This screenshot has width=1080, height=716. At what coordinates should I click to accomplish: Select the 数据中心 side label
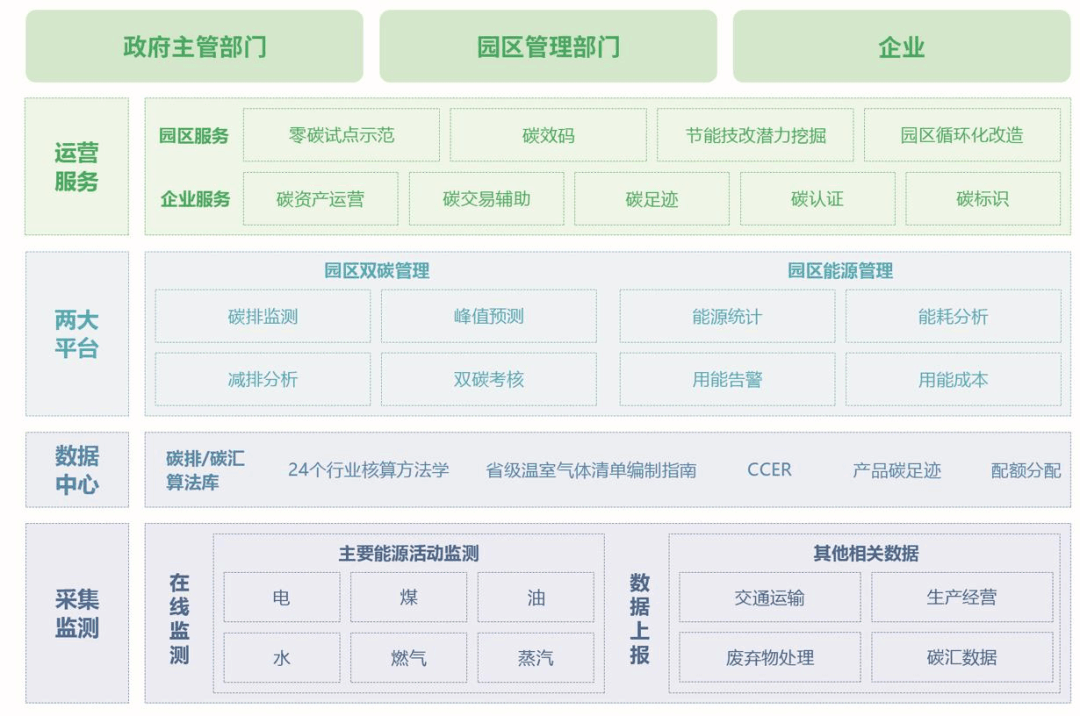click(76, 470)
